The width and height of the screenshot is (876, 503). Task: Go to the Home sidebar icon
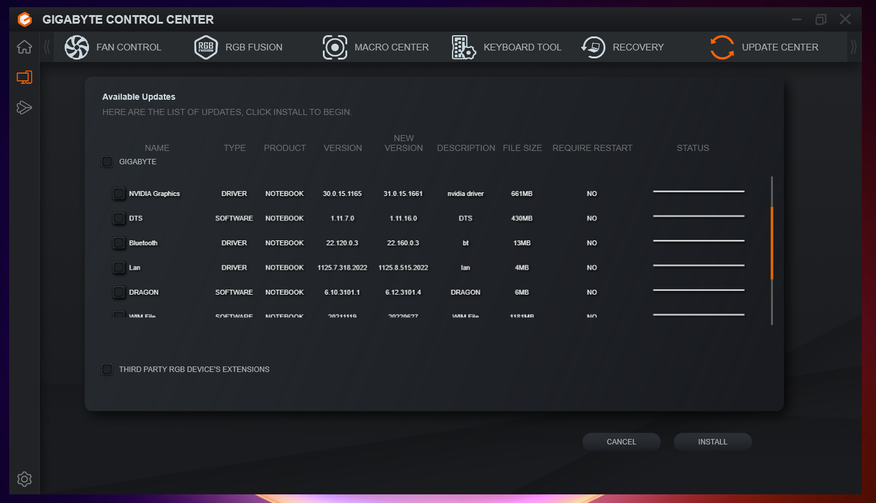[x=24, y=47]
